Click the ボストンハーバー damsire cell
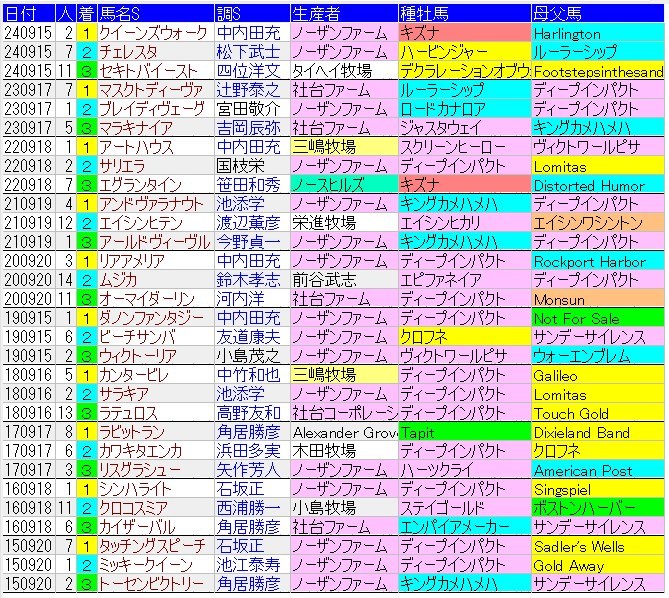669x598 pixels. tap(597, 509)
